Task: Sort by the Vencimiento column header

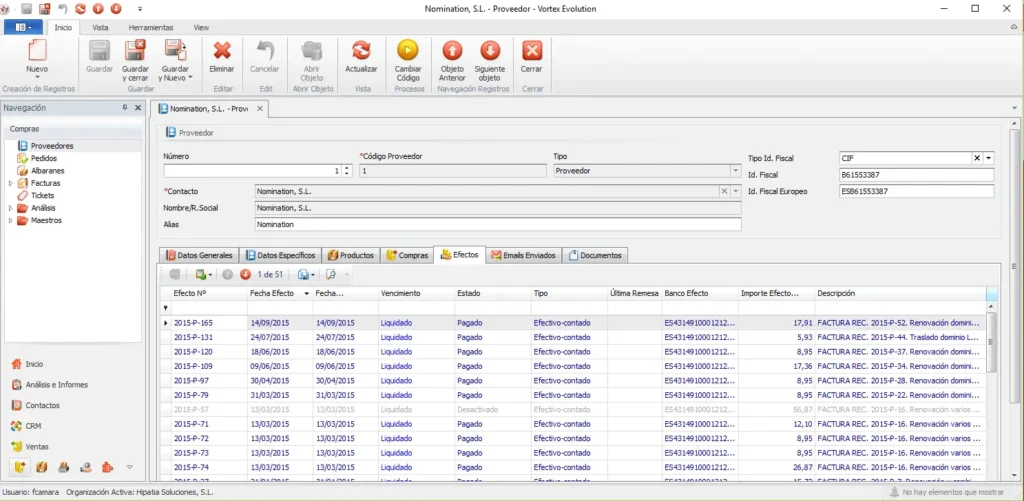Action: [416, 294]
